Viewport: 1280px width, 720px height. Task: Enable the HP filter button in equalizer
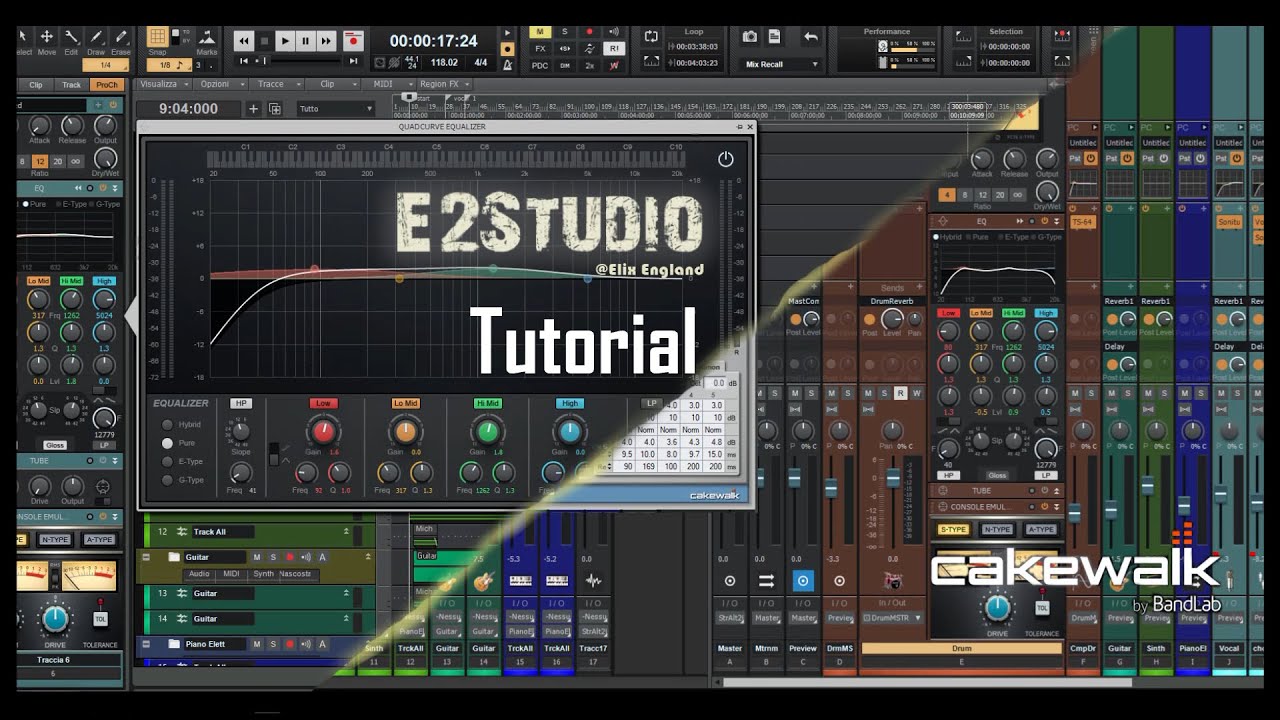tap(240, 403)
